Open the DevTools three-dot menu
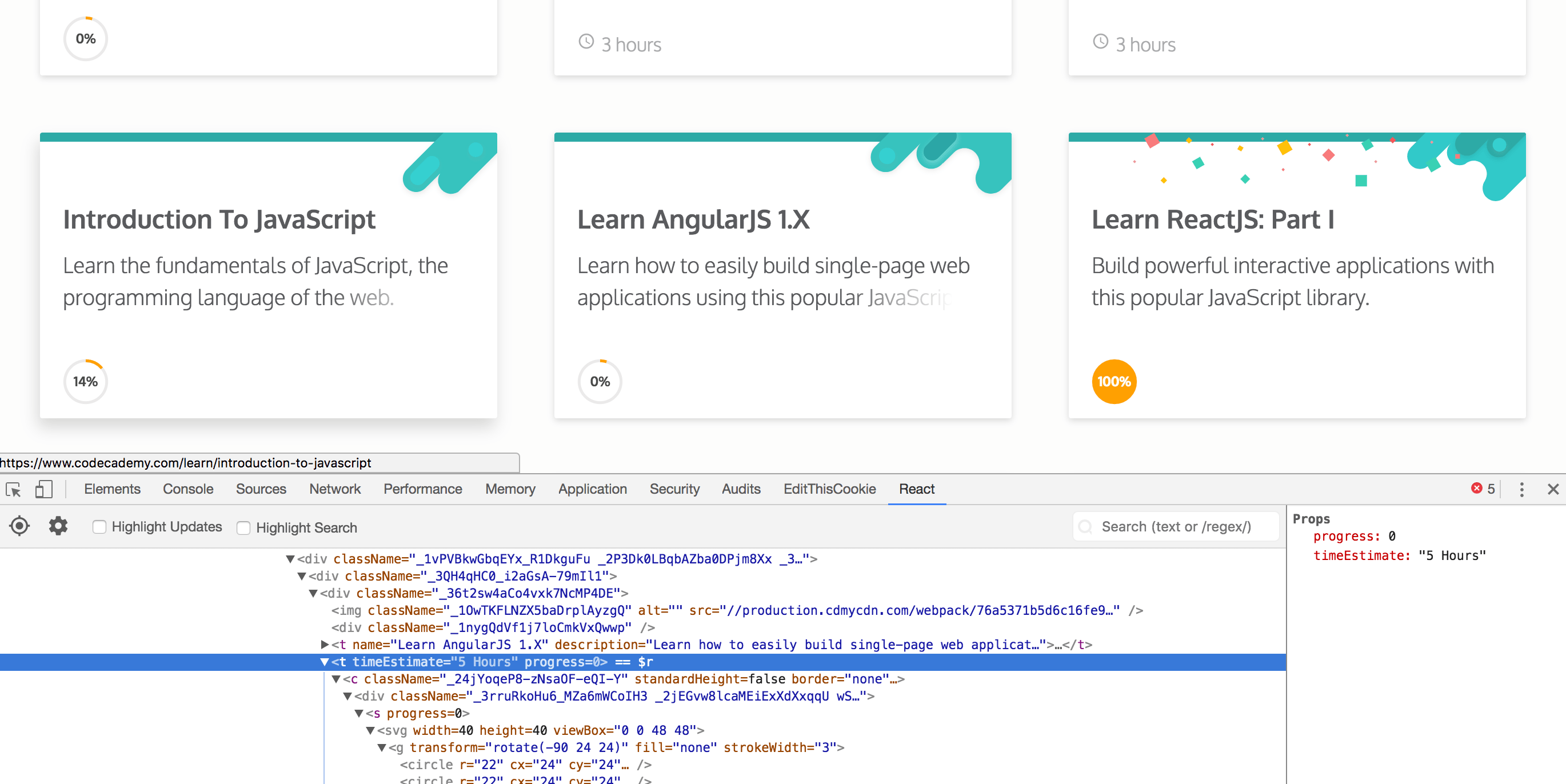This screenshot has width=1566, height=784. pos(1521,489)
